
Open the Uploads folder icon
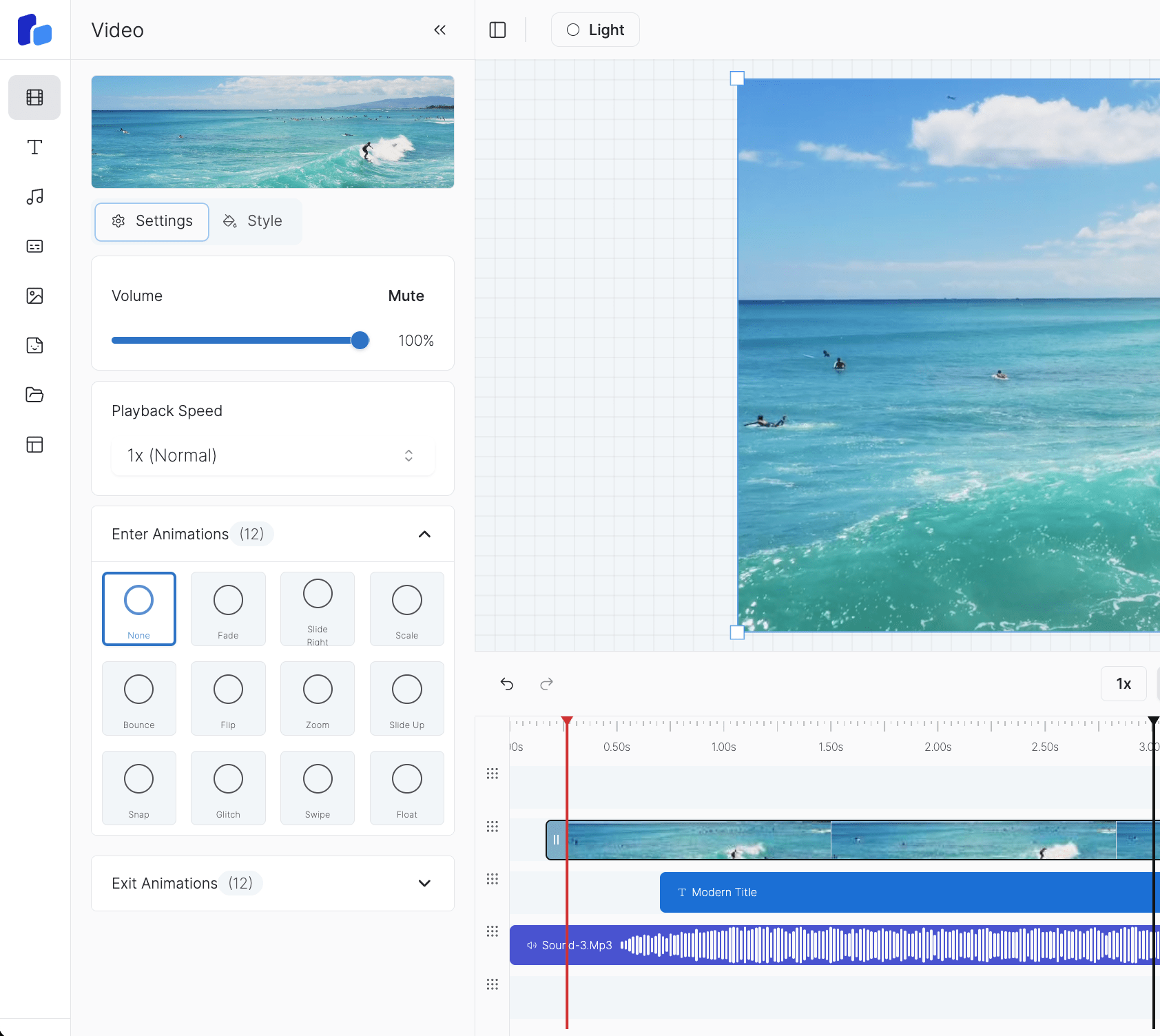tap(34, 395)
